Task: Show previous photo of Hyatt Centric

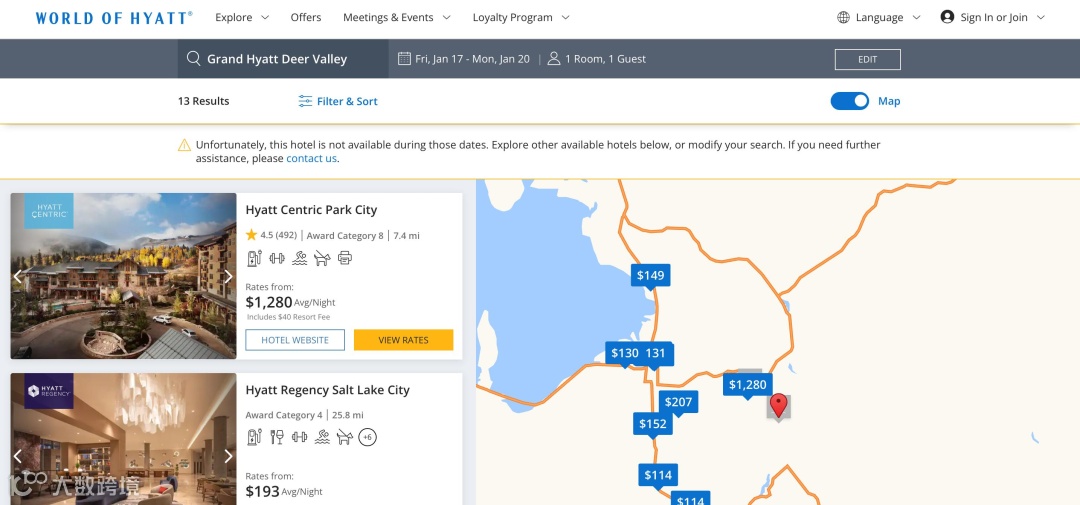Action: (x=19, y=276)
